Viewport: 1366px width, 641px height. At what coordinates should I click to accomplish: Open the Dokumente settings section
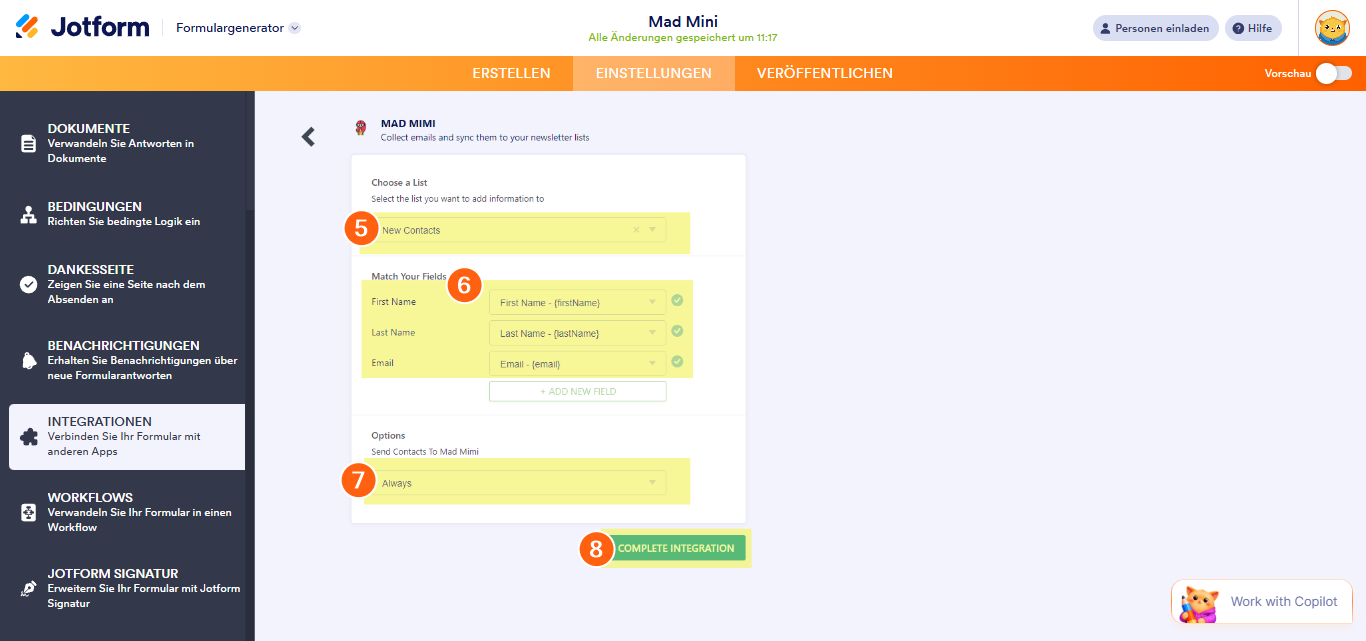click(x=90, y=135)
